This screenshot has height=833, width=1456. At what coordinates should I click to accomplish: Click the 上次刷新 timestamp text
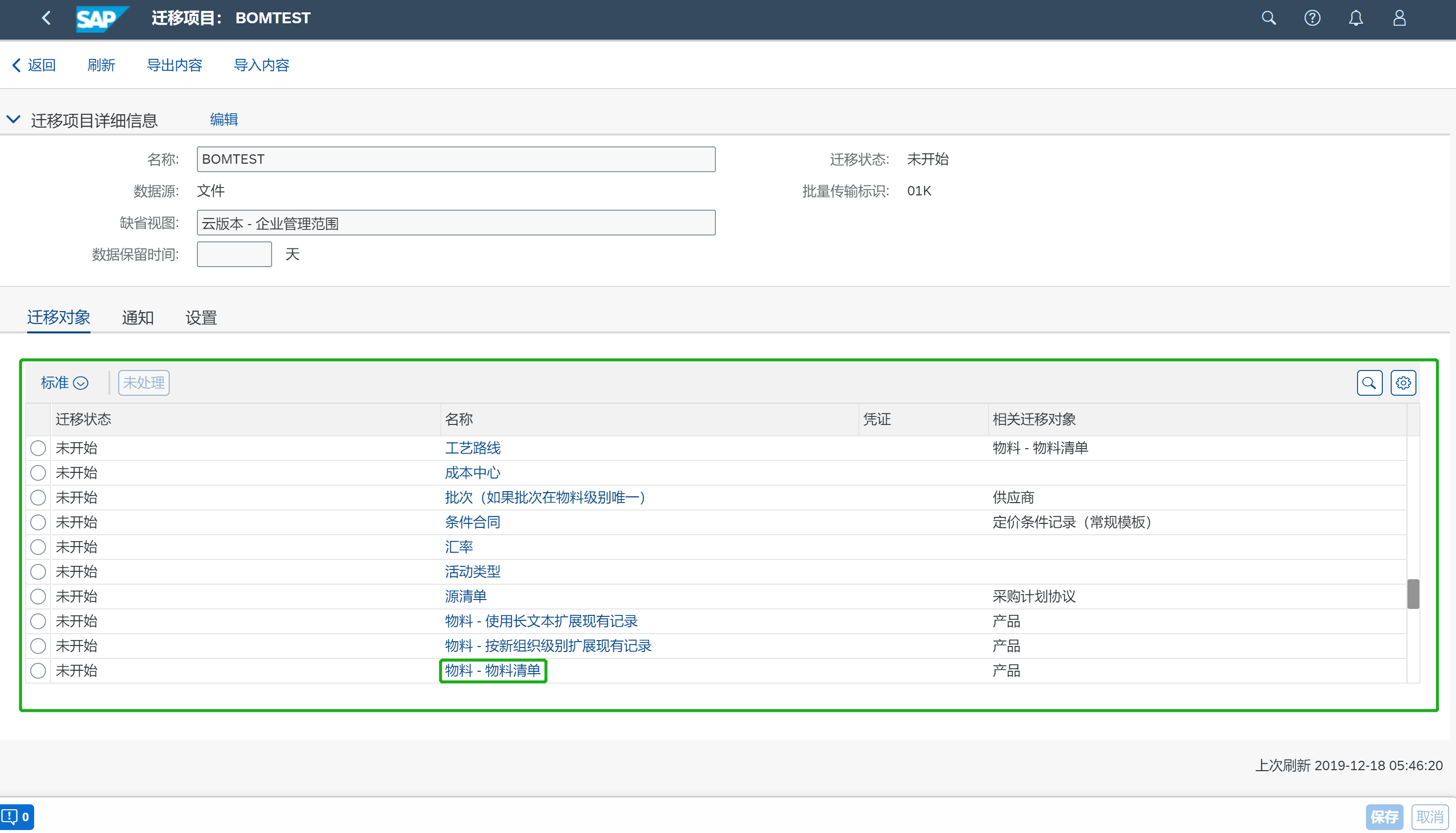click(x=1349, y=766)
